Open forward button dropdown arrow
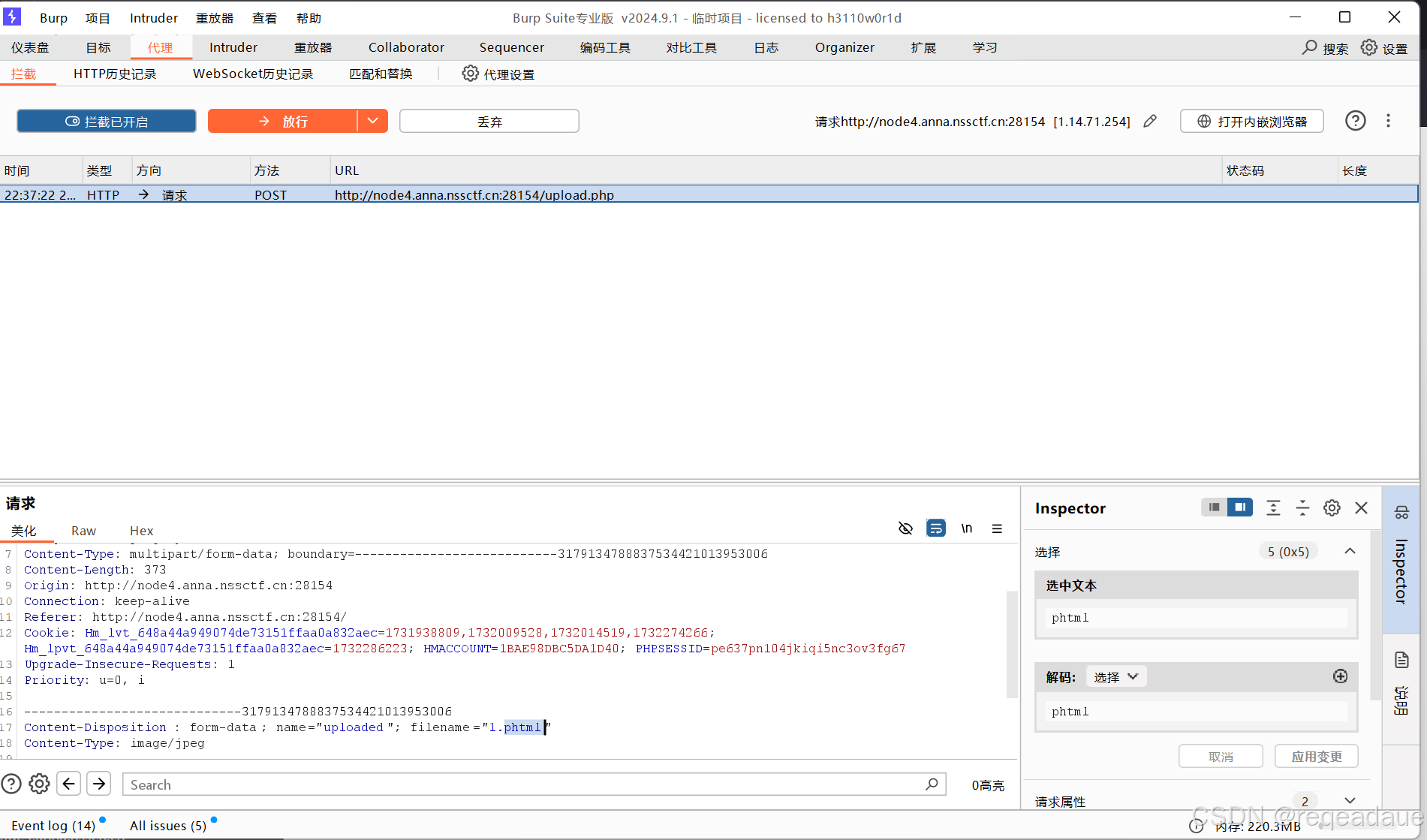Viewport: 1427px width, 840px height. pyautogui.click(x=372, y=121)
